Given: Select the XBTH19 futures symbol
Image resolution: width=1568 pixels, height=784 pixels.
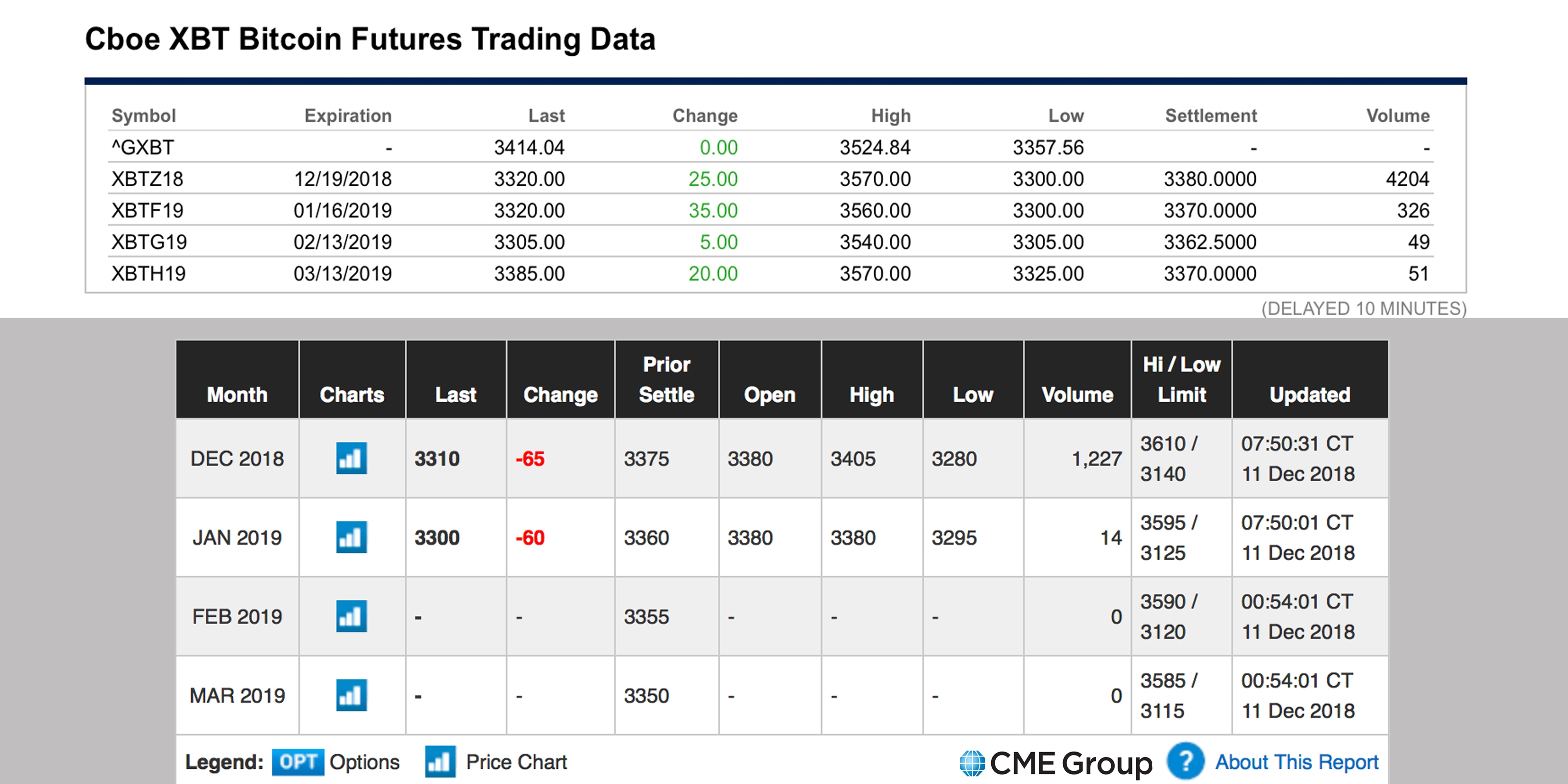Looking at the screenshot, I should click(148, 274).
